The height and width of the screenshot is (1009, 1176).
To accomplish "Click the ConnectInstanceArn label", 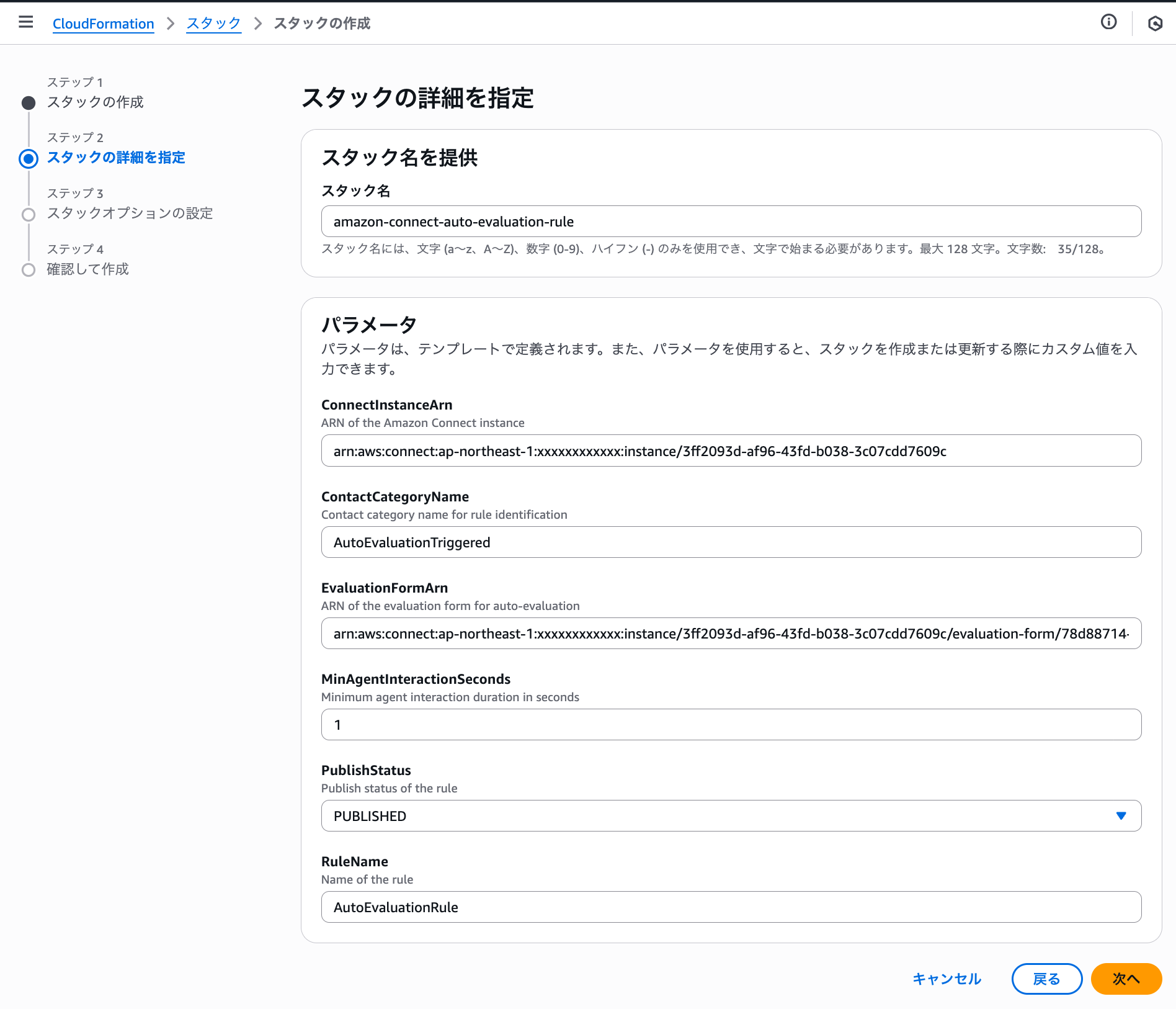I will [x=387, y=405].
